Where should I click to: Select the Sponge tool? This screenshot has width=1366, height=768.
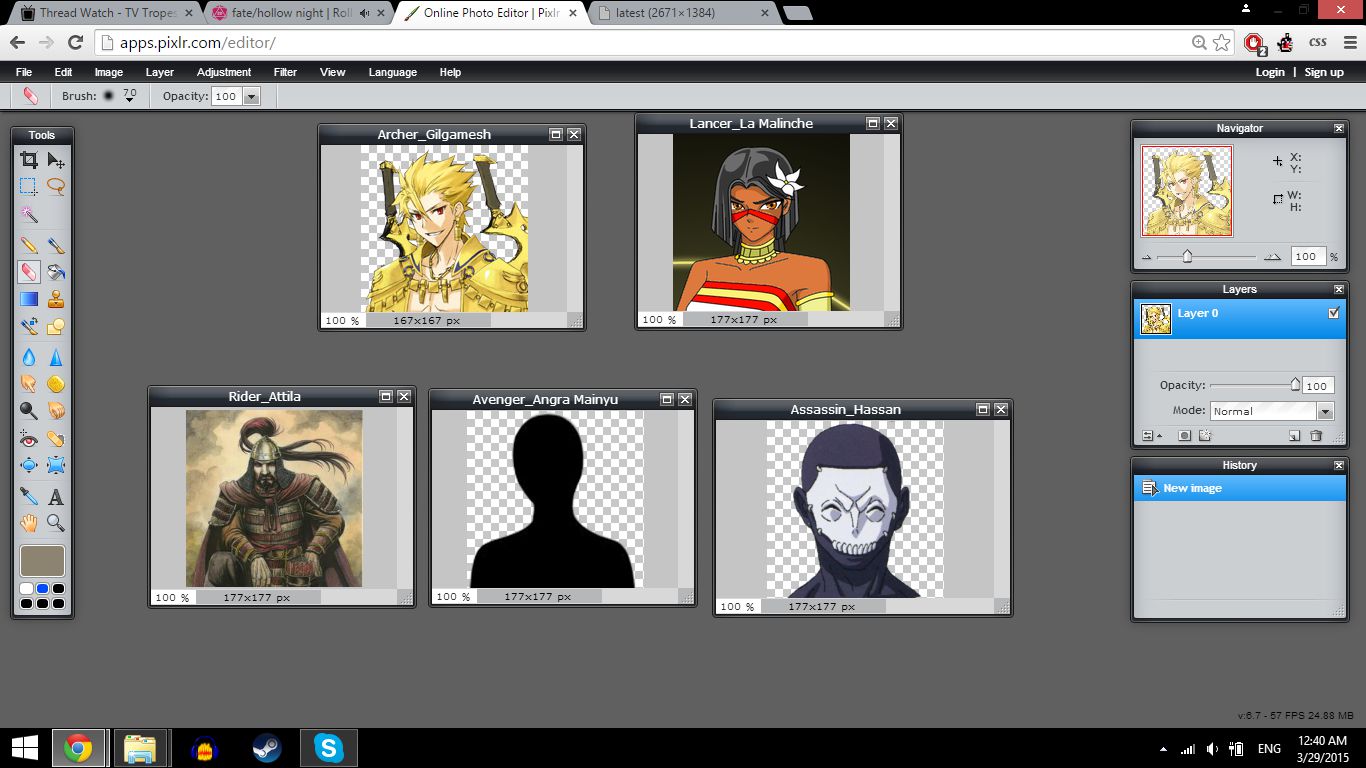tap(56, 383)
